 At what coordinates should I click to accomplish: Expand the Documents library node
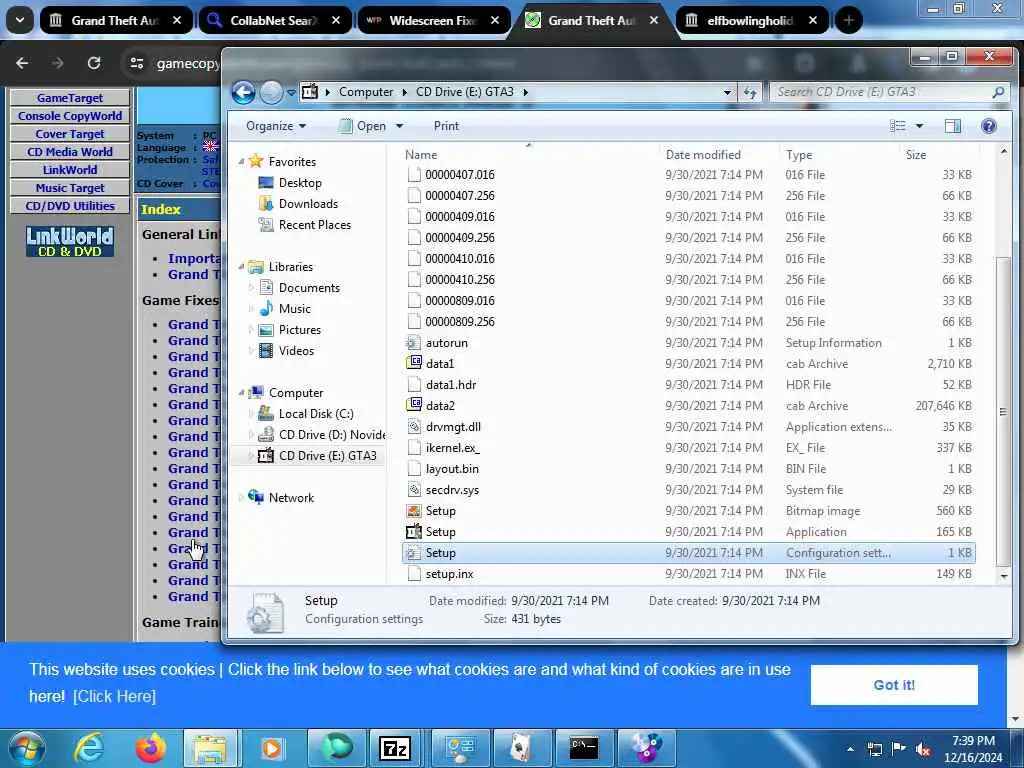(251, 287)
